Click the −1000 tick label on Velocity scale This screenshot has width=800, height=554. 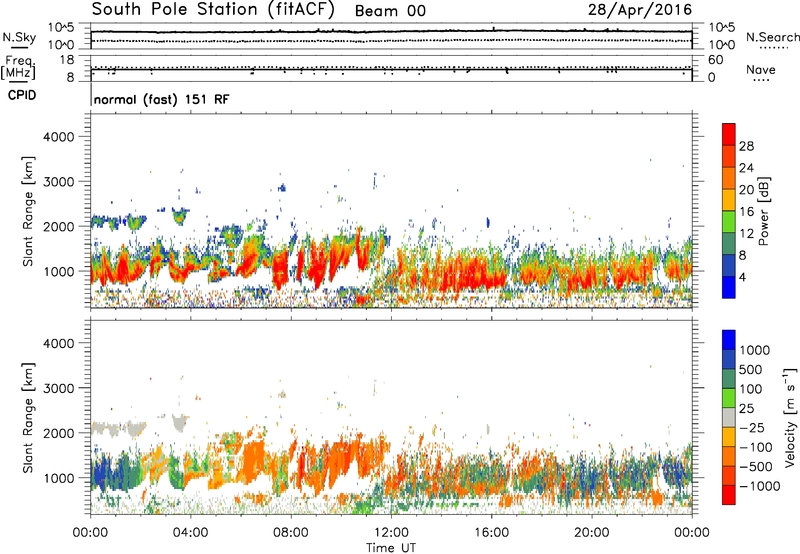click(759, 486)
